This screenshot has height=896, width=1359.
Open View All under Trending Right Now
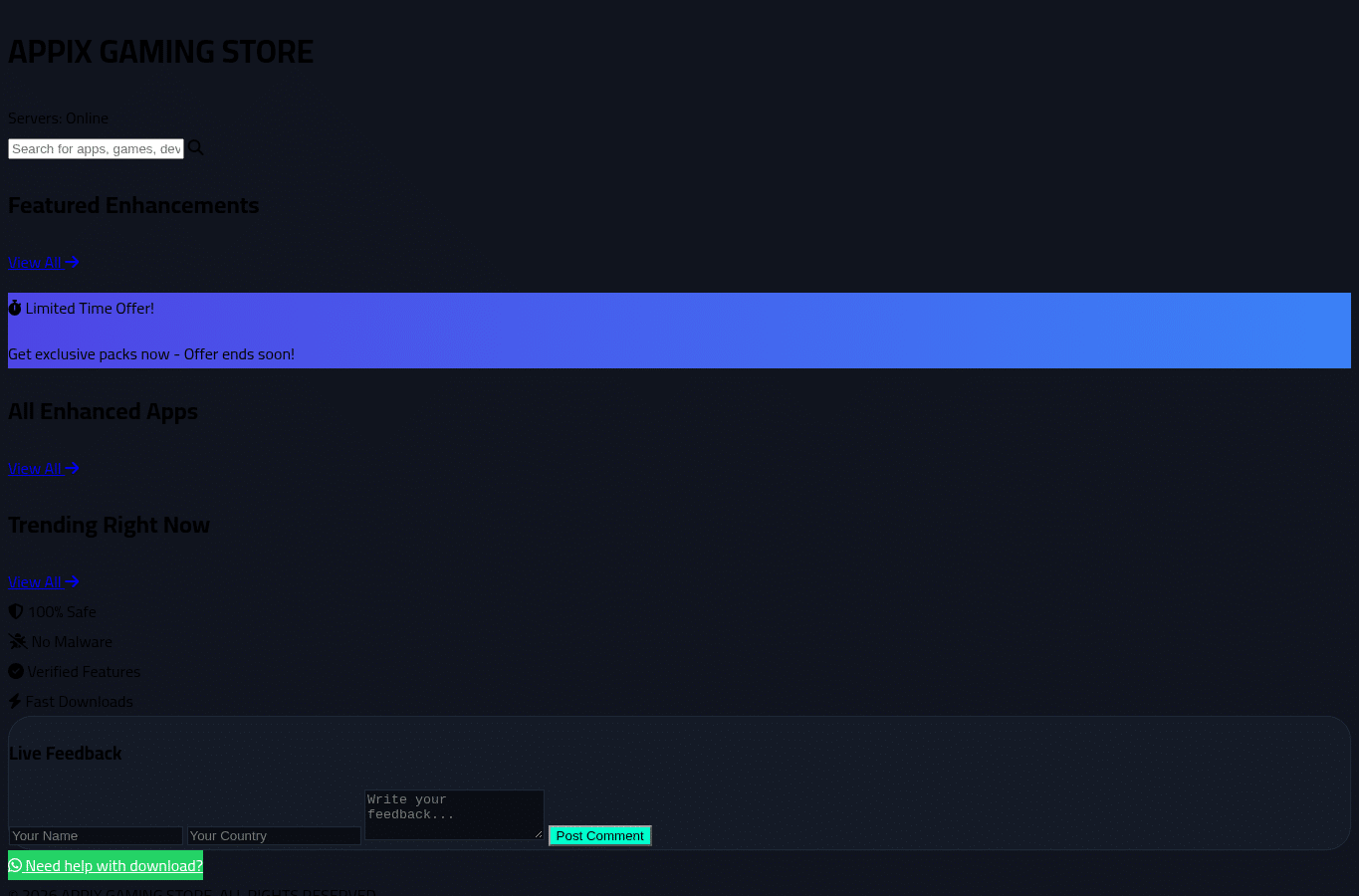click(x=44, y=581)
